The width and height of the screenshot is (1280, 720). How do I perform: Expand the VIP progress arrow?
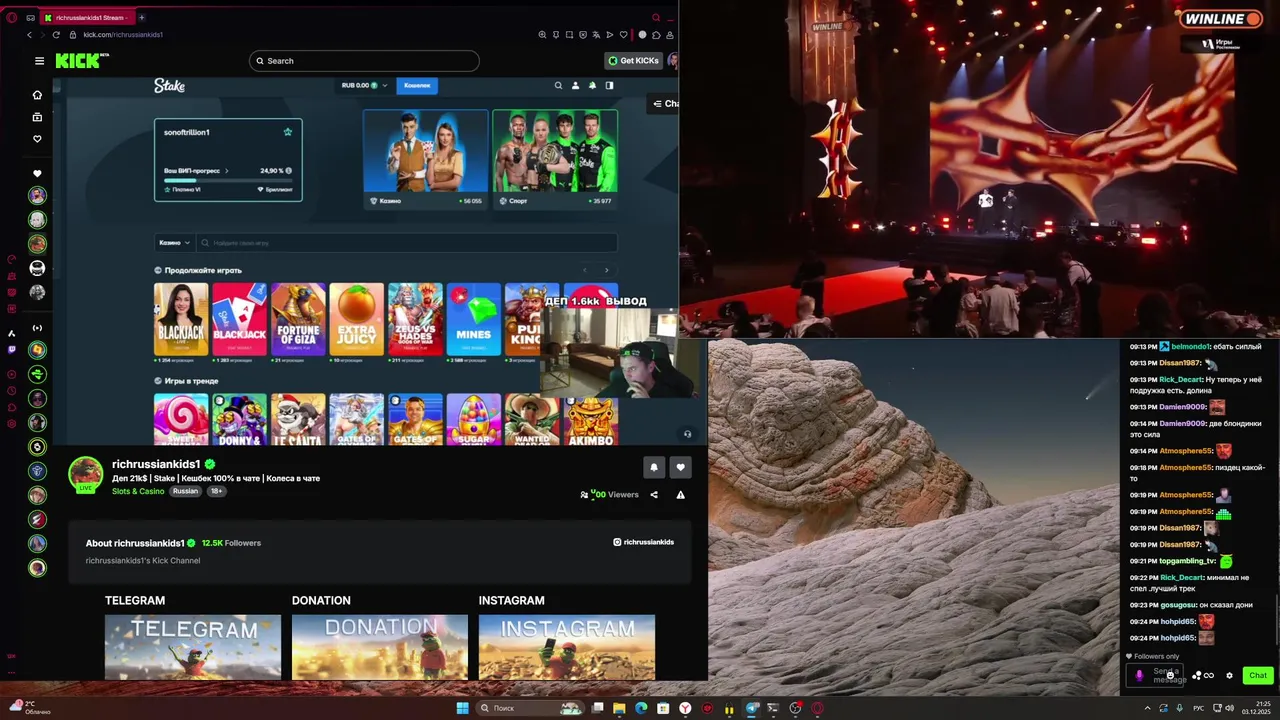coord(226,171)
